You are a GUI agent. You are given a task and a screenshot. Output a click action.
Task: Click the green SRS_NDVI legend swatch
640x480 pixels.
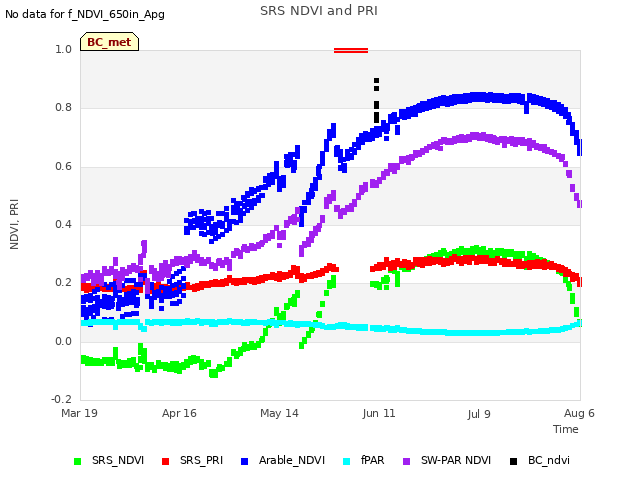coord(78,461)
